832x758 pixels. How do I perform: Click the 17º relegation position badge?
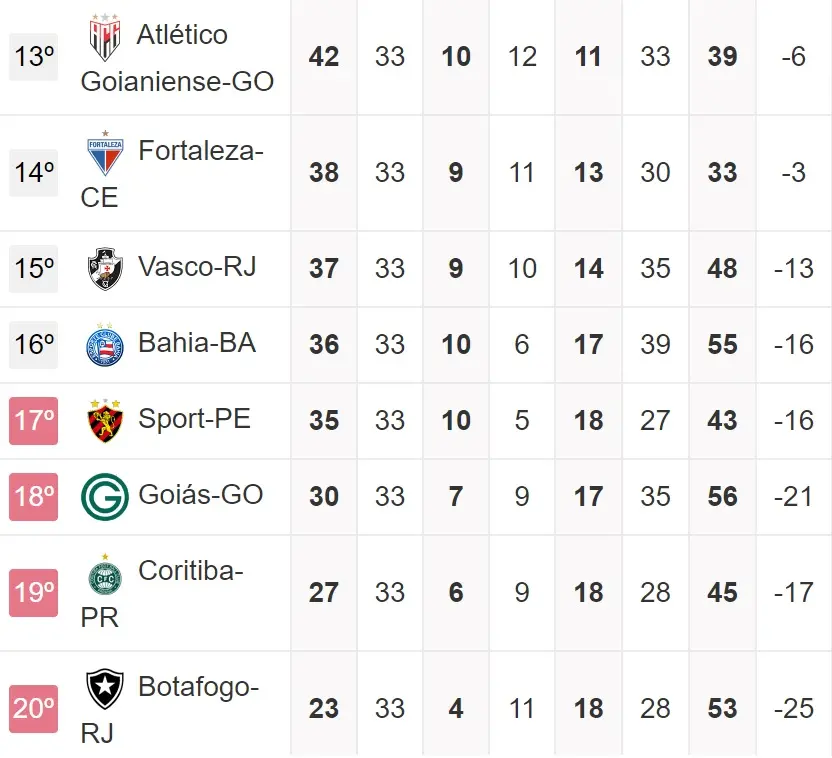tap(34, 420)
